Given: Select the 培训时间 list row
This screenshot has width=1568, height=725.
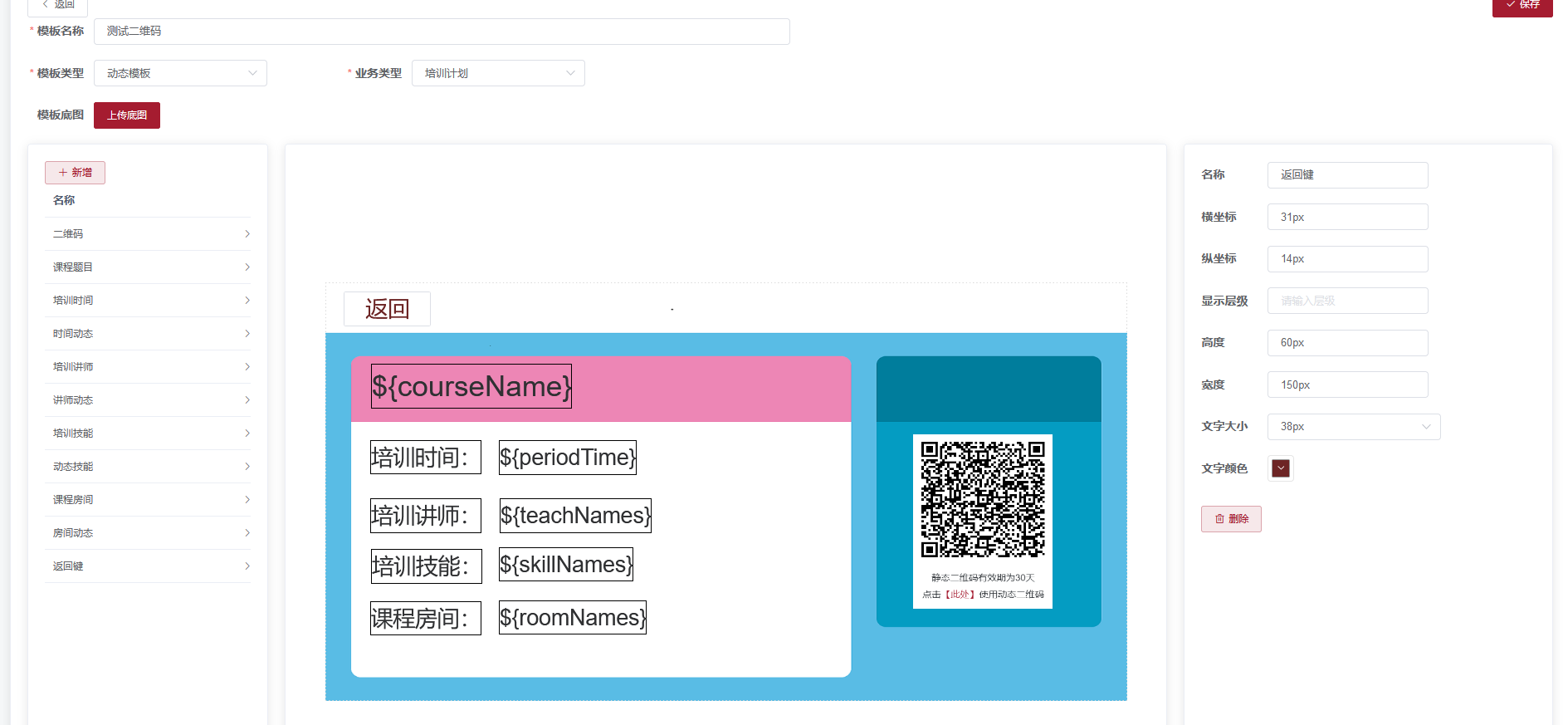Looking at the screenshot, I should point(148,301).
